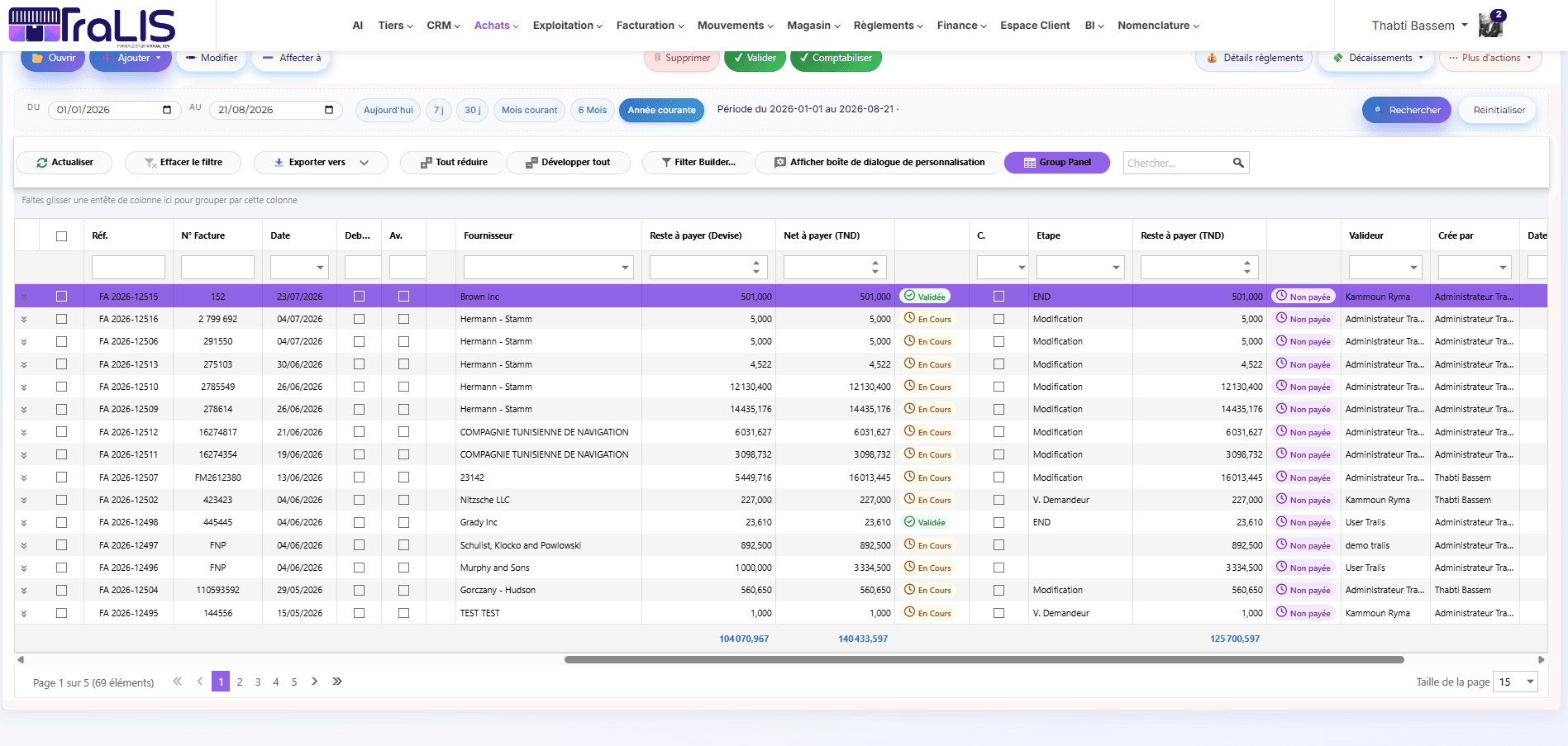Select row checkbox for FA 2026-12515
The height and width of the screenshot is (746, 1568).
[61, 297]
